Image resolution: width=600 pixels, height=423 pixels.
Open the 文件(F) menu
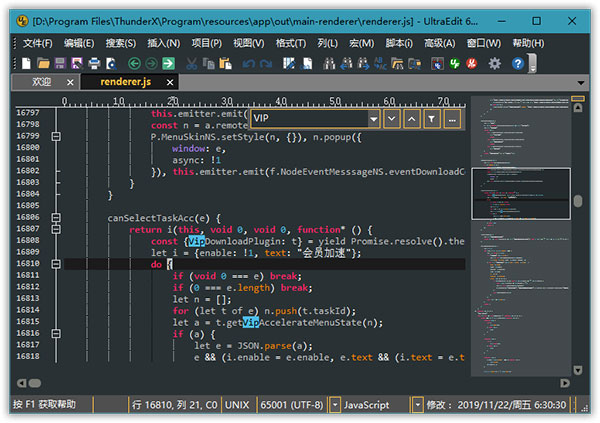(x=37, y=43)
